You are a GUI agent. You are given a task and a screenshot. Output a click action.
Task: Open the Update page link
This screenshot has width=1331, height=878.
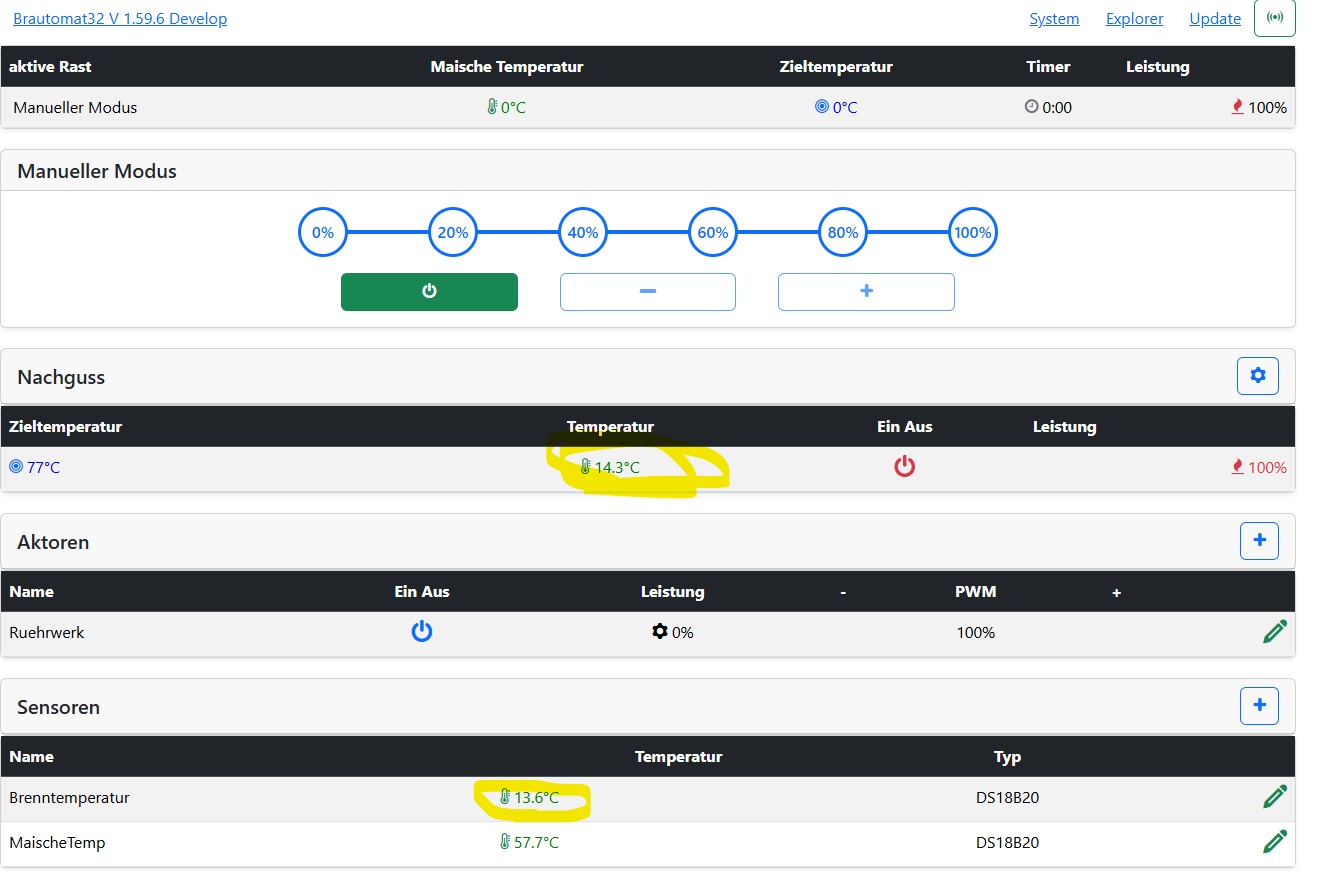(1214, 19)
